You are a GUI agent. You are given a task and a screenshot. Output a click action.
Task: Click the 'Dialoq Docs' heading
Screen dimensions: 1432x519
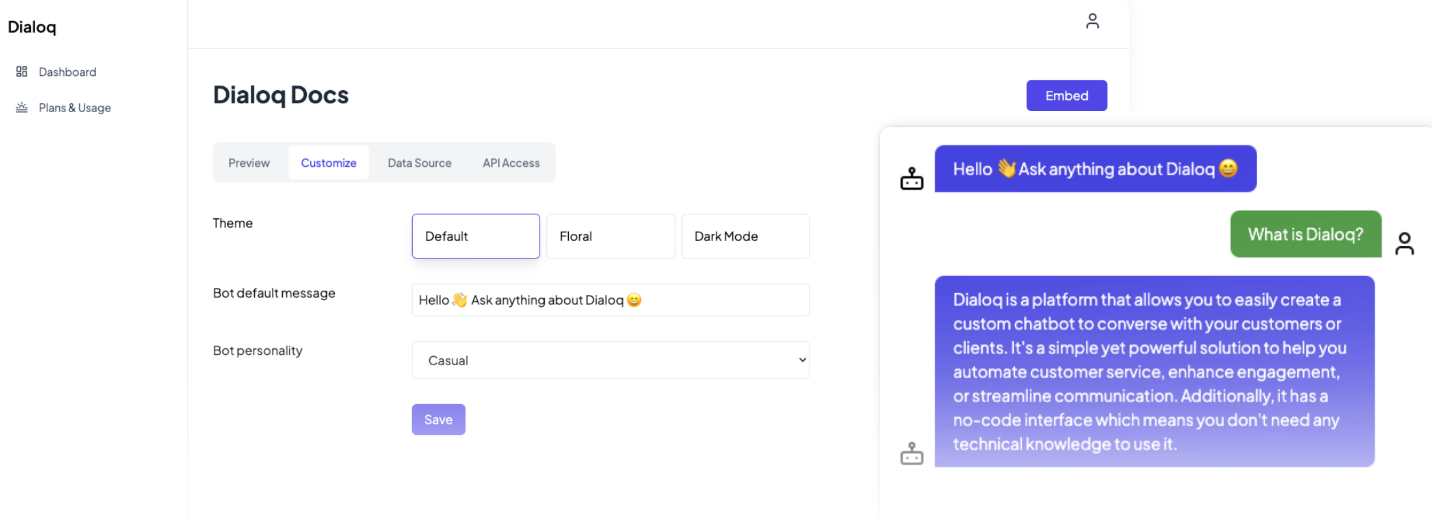pyautogui.click(x=281, y=95)
